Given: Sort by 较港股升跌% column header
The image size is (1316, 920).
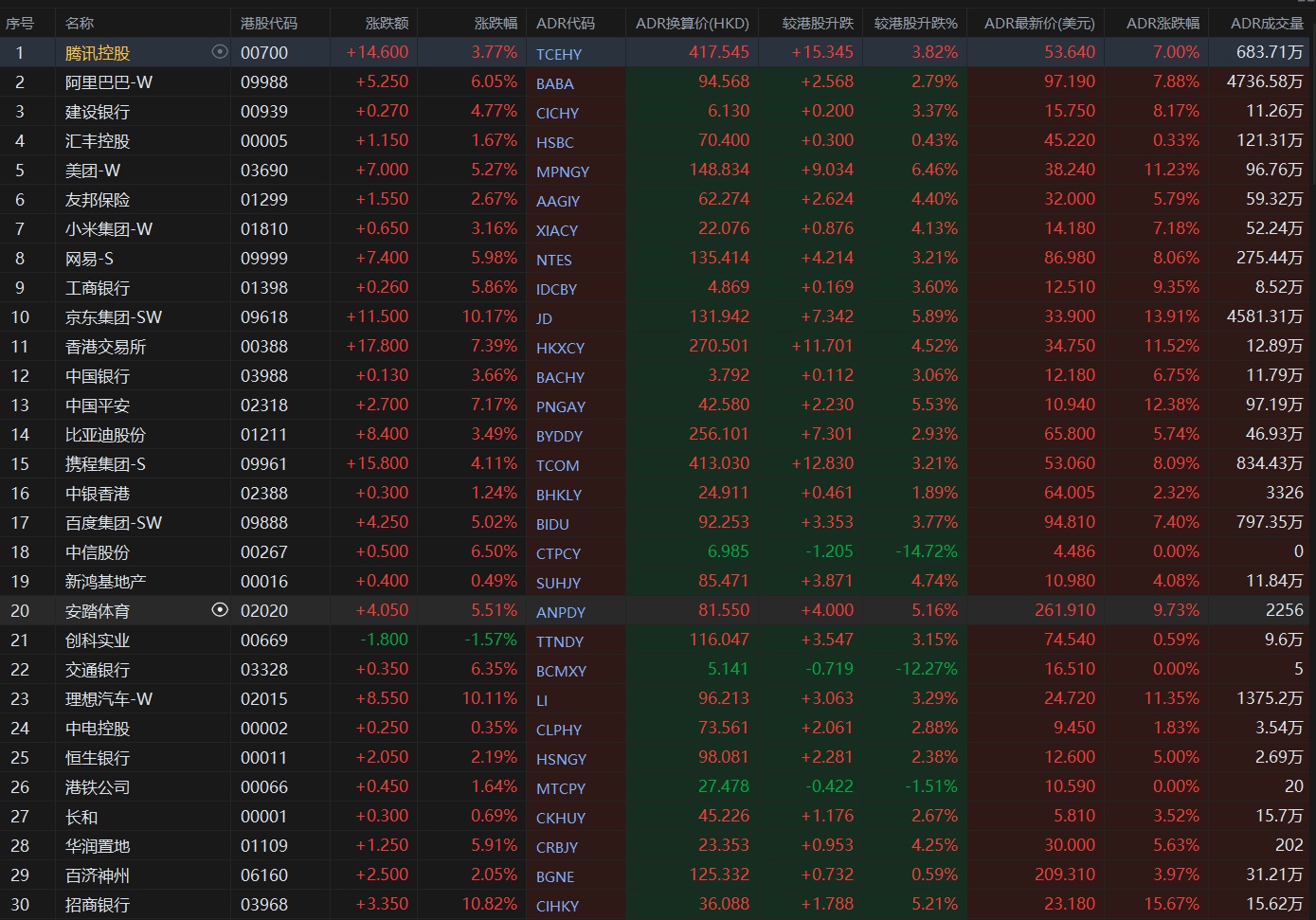Looking at the screenshot, I should pyautogui.click(x=915, y=23).
